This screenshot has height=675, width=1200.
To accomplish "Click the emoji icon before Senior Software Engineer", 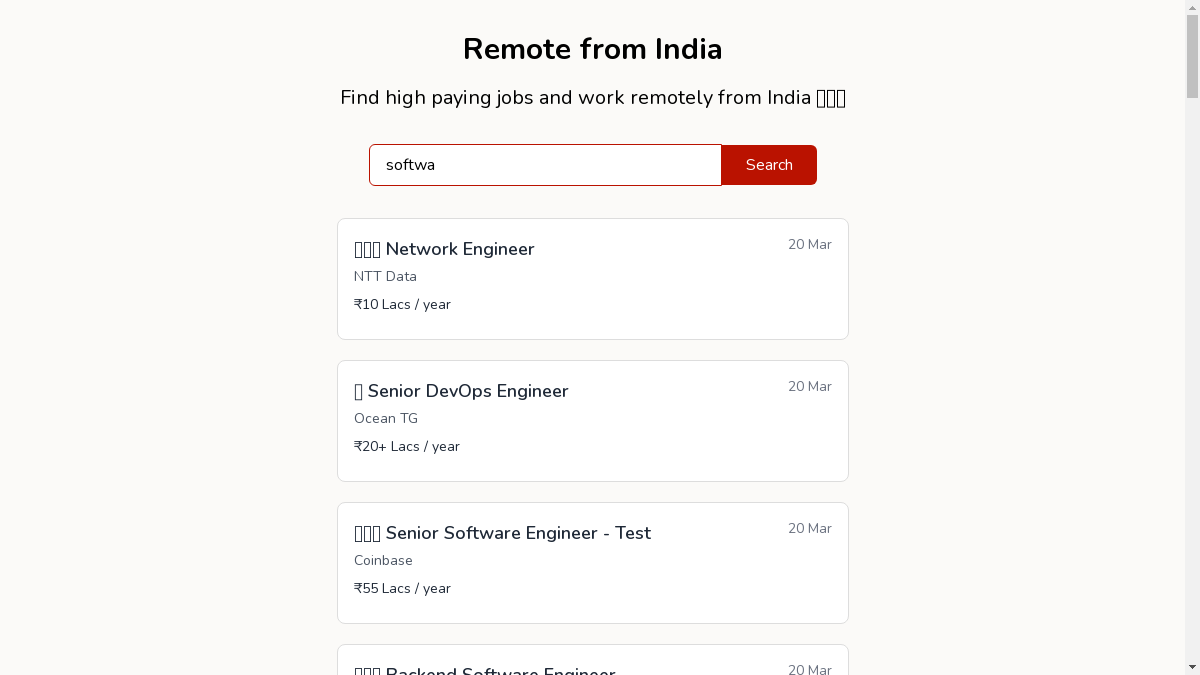I will (x=367, y=533).
